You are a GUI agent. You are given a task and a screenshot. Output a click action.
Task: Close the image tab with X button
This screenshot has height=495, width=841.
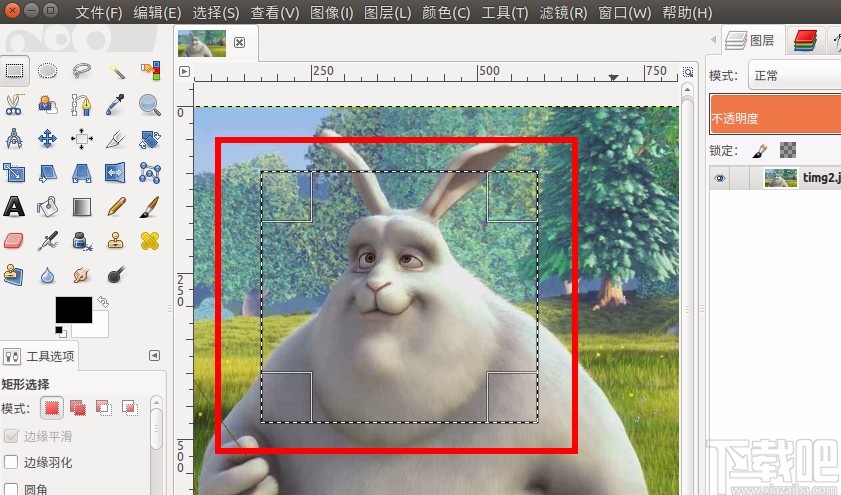coord(240,42)
